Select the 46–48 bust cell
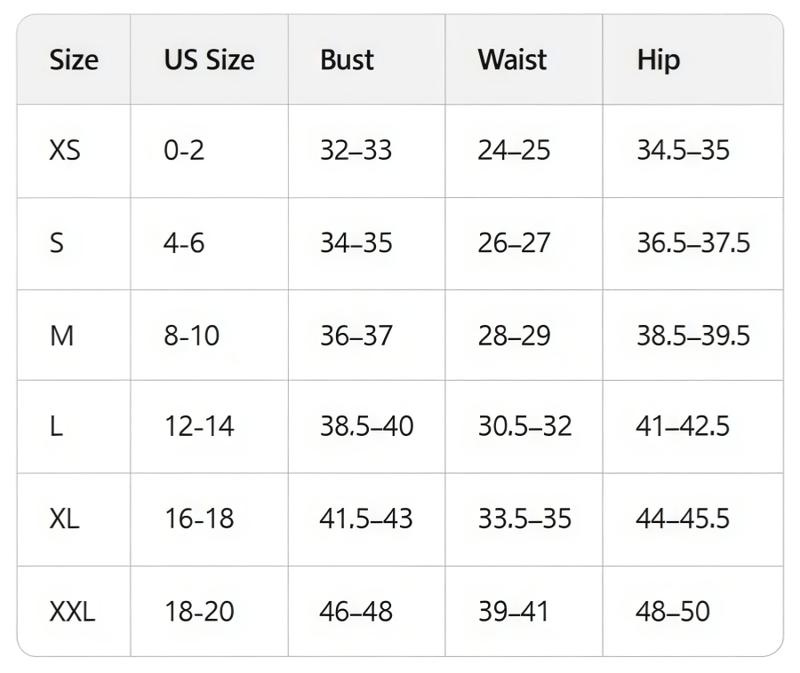This screenshot has height=673, width=800. 356,611
